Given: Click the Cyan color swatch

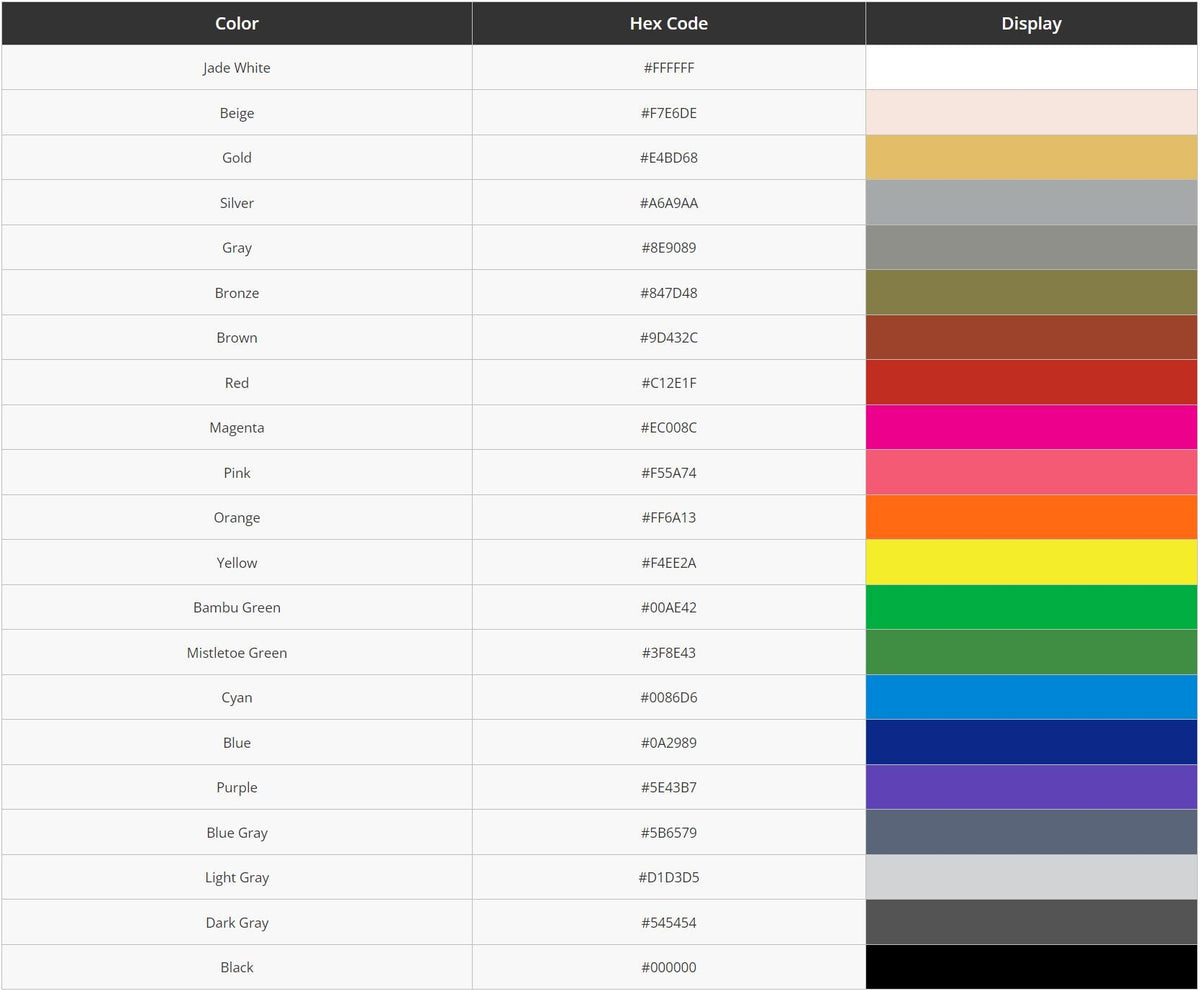Looking at the screenshot, I should [1031, 698].
